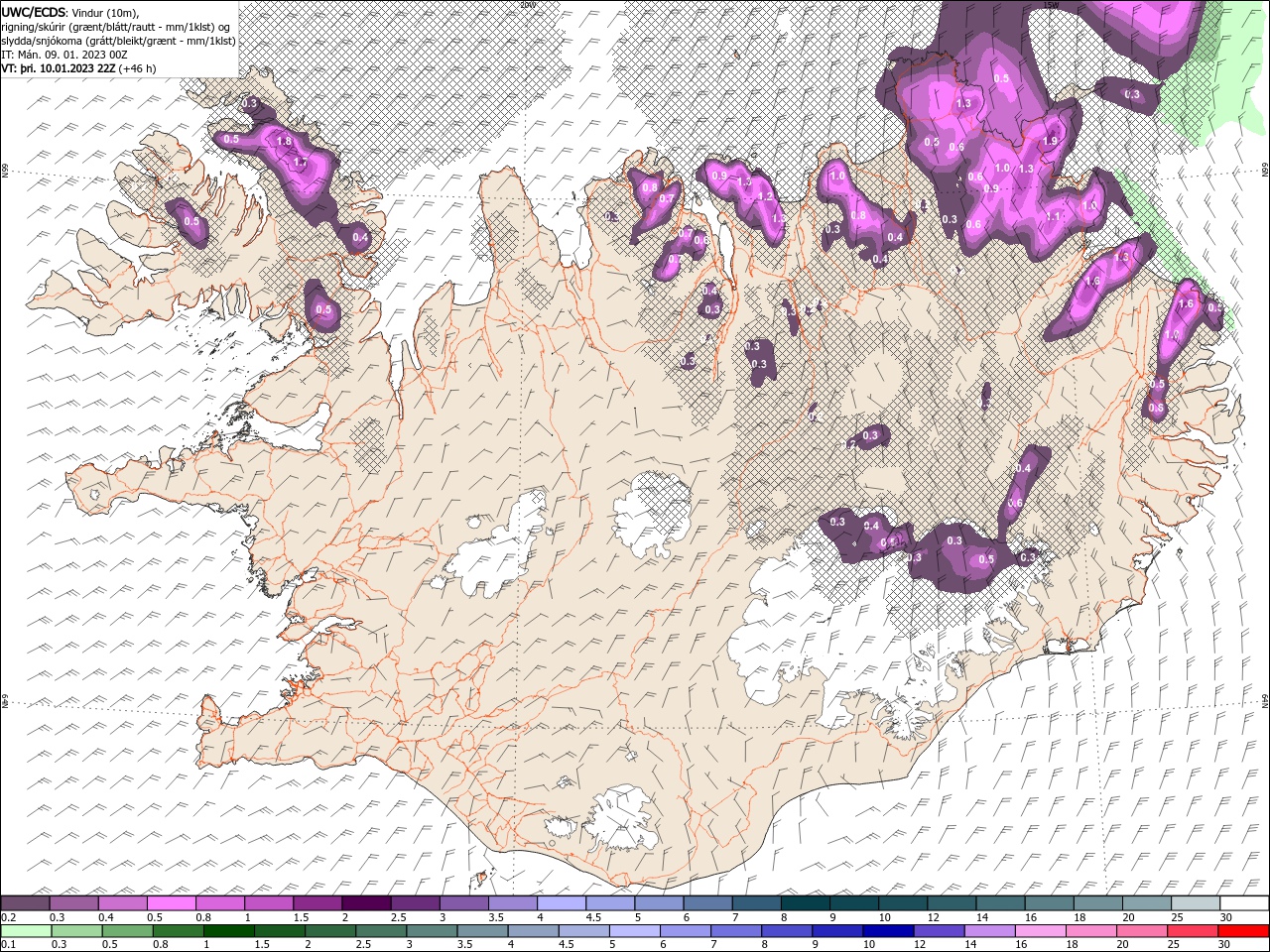Click the '1.9' precipitation value in the northeast
Viewport: 1270px width, 952px height.
[x=1051, y=142]
